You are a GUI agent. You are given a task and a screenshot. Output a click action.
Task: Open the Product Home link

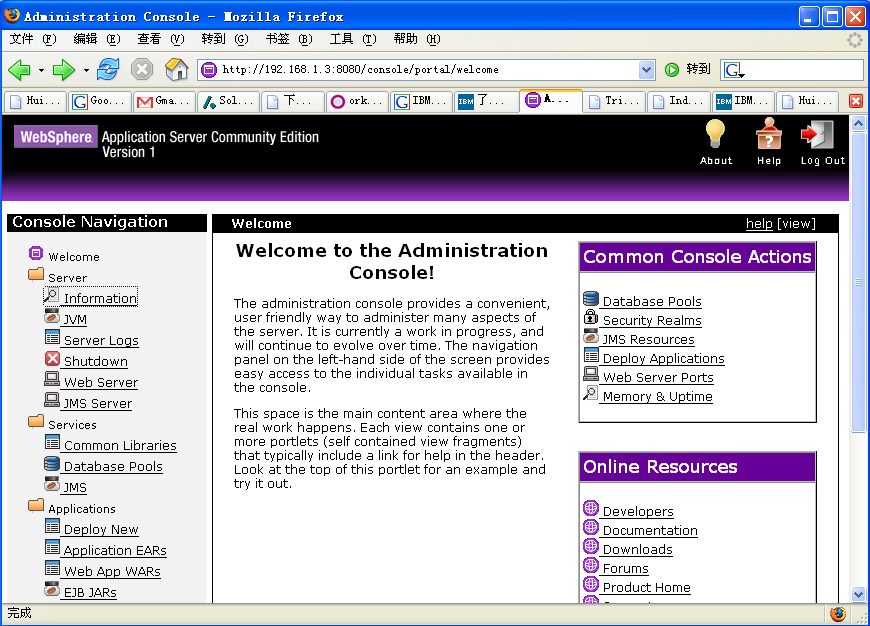[x=646, y=587]
